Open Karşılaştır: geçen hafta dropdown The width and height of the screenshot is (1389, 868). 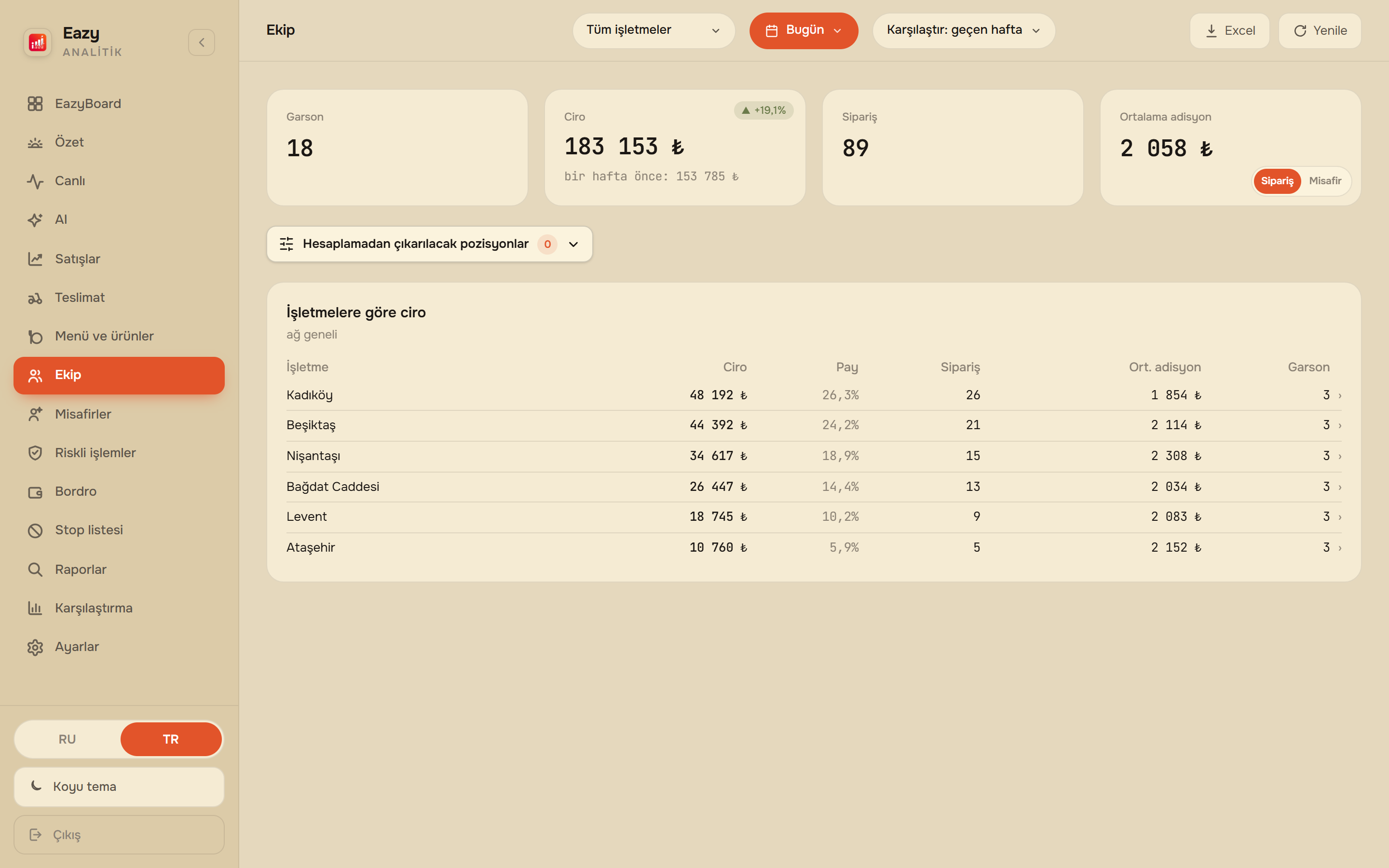tap(964, 30)
